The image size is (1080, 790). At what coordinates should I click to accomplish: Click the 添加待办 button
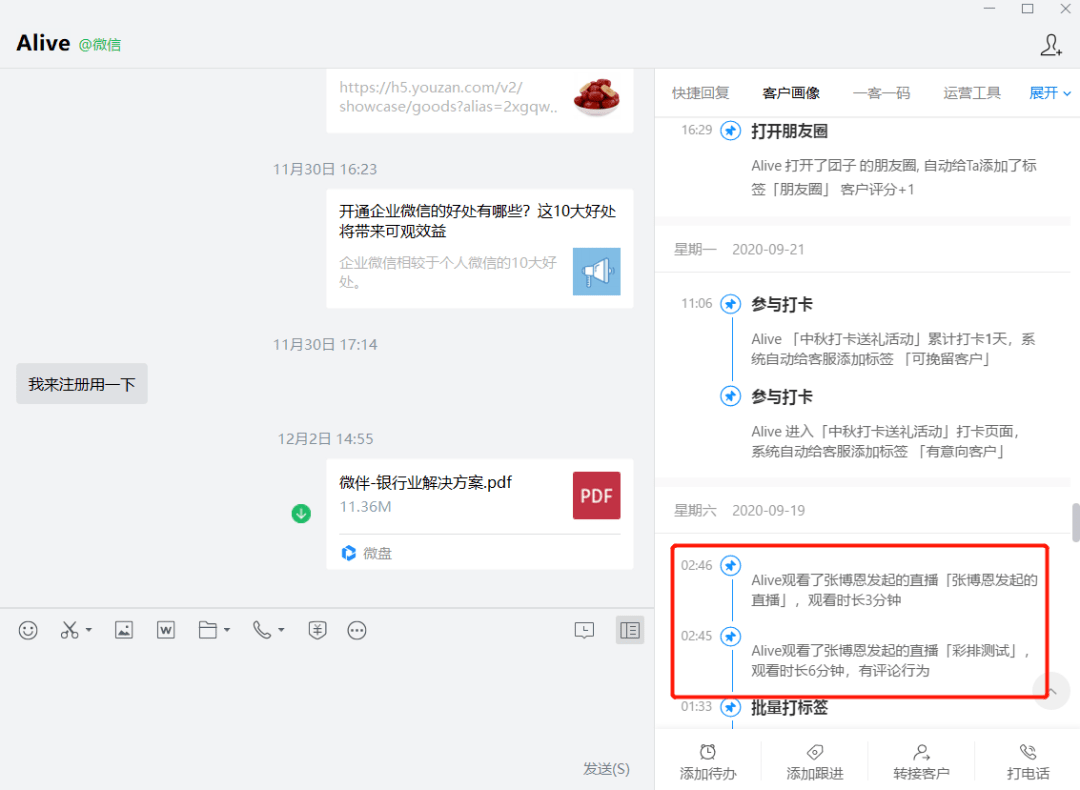(x=708, y=762)
